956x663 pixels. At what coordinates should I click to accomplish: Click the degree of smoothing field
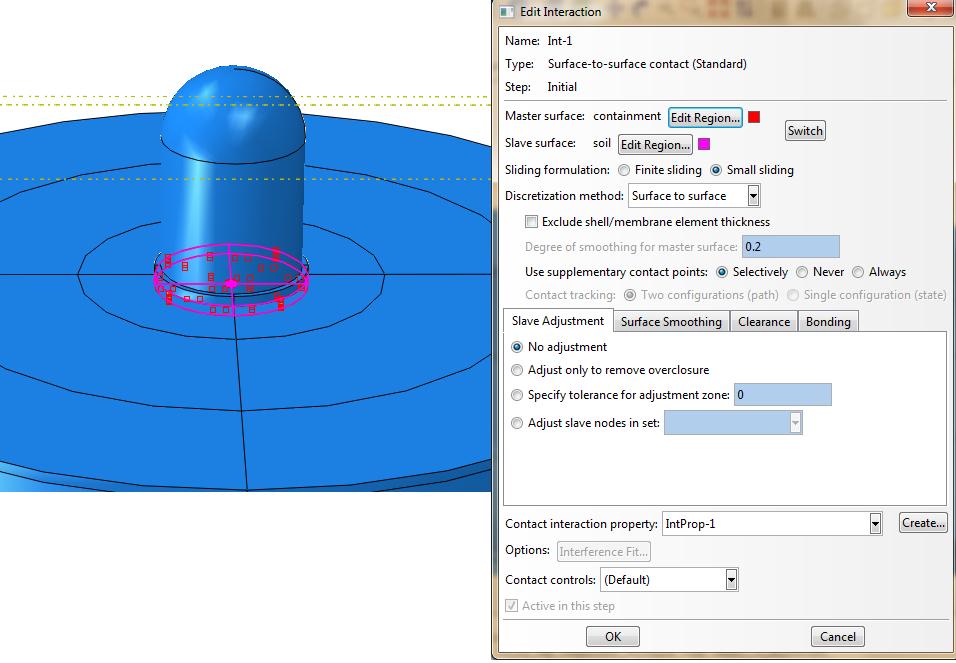click(791, 247)
